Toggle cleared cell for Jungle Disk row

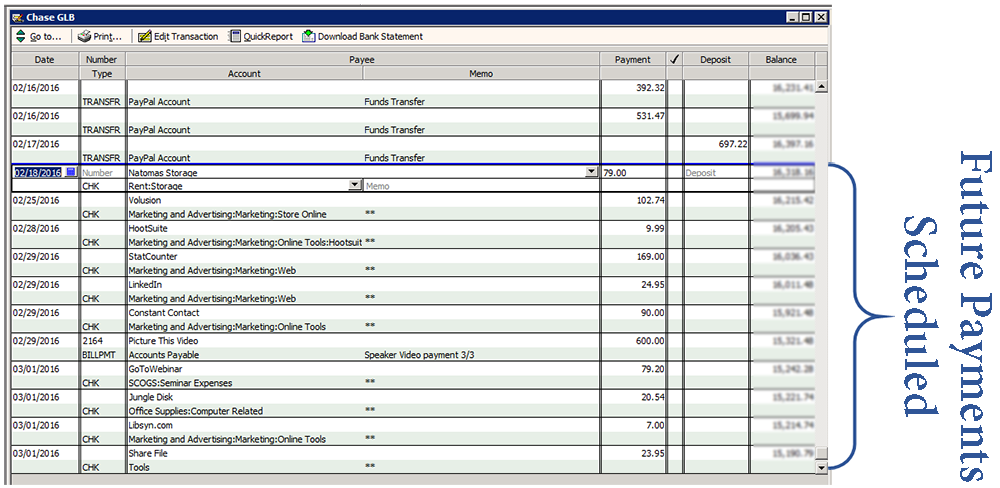point(674,397)
